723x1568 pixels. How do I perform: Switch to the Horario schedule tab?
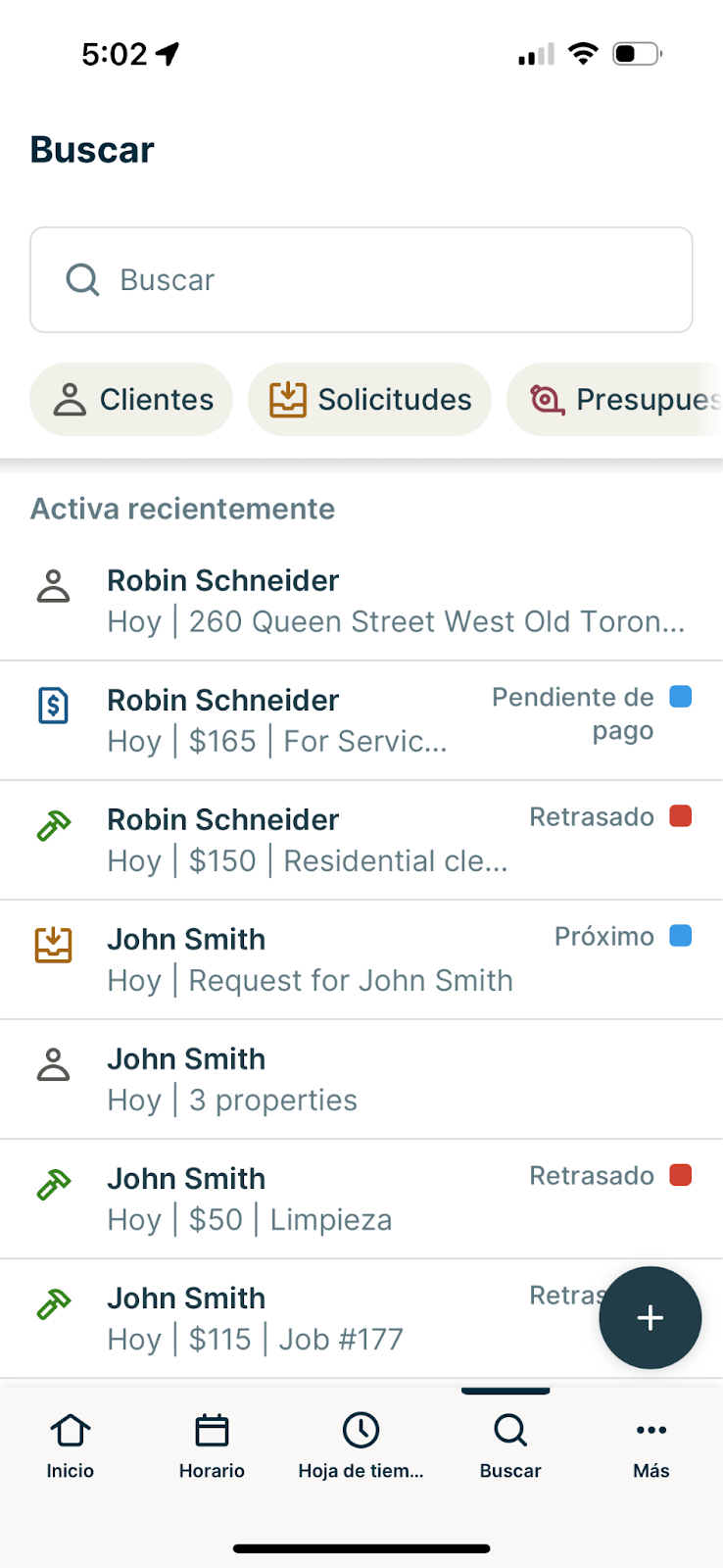tap(212, 1445)
